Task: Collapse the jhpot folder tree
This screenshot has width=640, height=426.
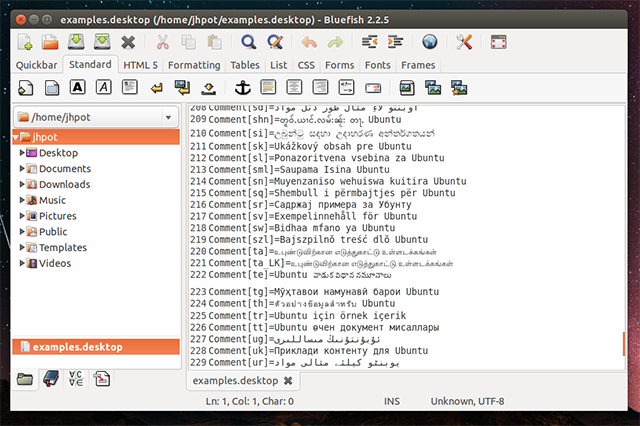Action: [16, 138]
